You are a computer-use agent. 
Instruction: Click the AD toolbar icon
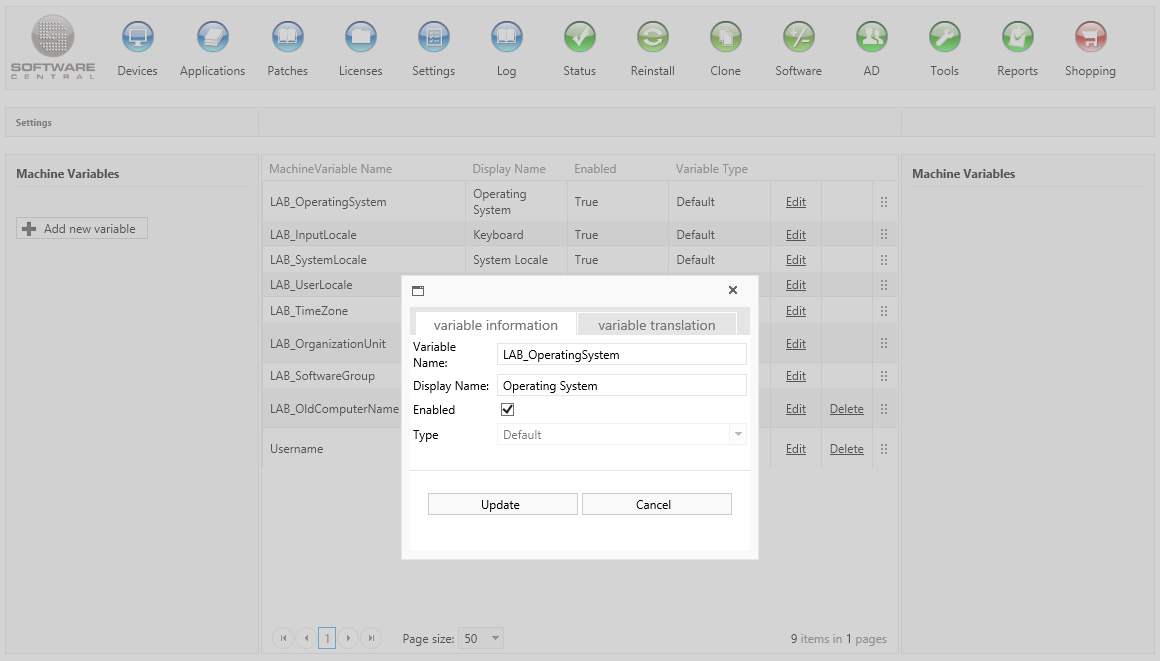point(871,38)
